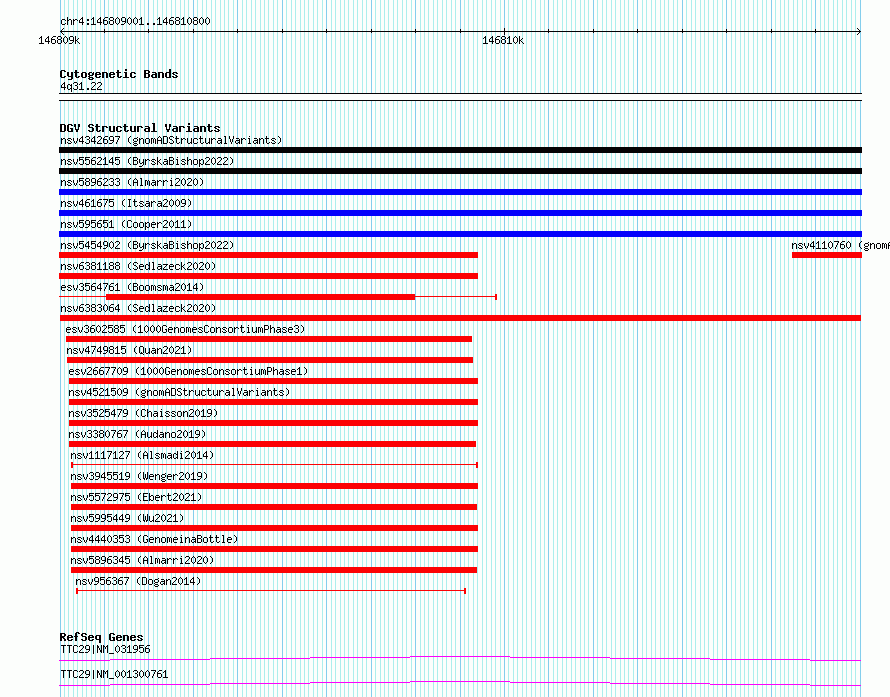Screen dimensions: 890x697
Task: Click the red bar for nsv5572975
Action: click(274, 507)
